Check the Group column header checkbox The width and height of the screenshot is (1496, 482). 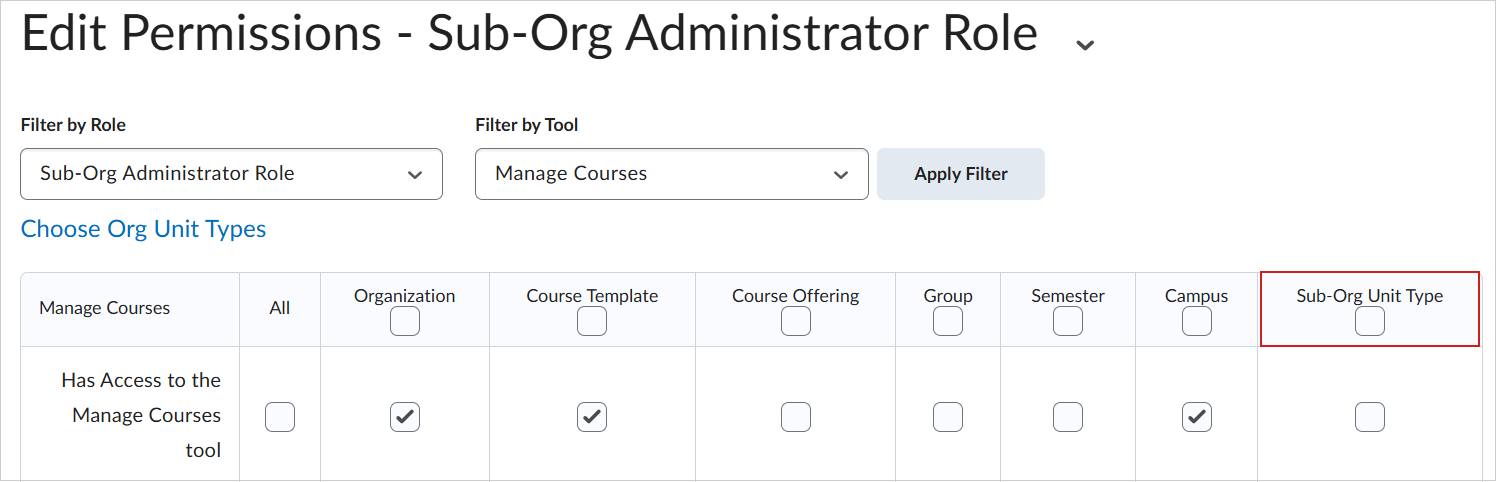pos(948,321)
